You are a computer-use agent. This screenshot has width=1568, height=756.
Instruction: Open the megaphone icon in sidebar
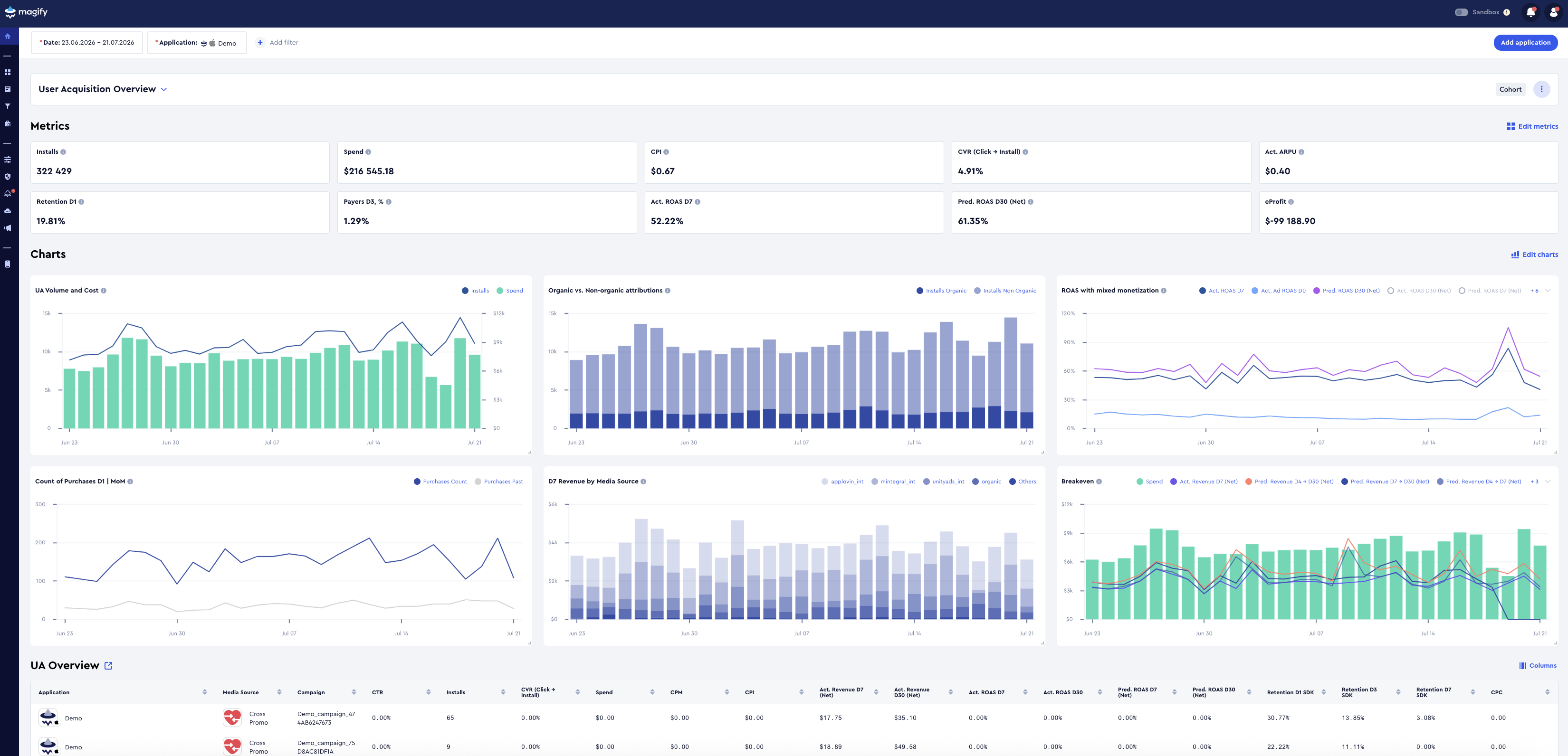click(x=7, y=228)
